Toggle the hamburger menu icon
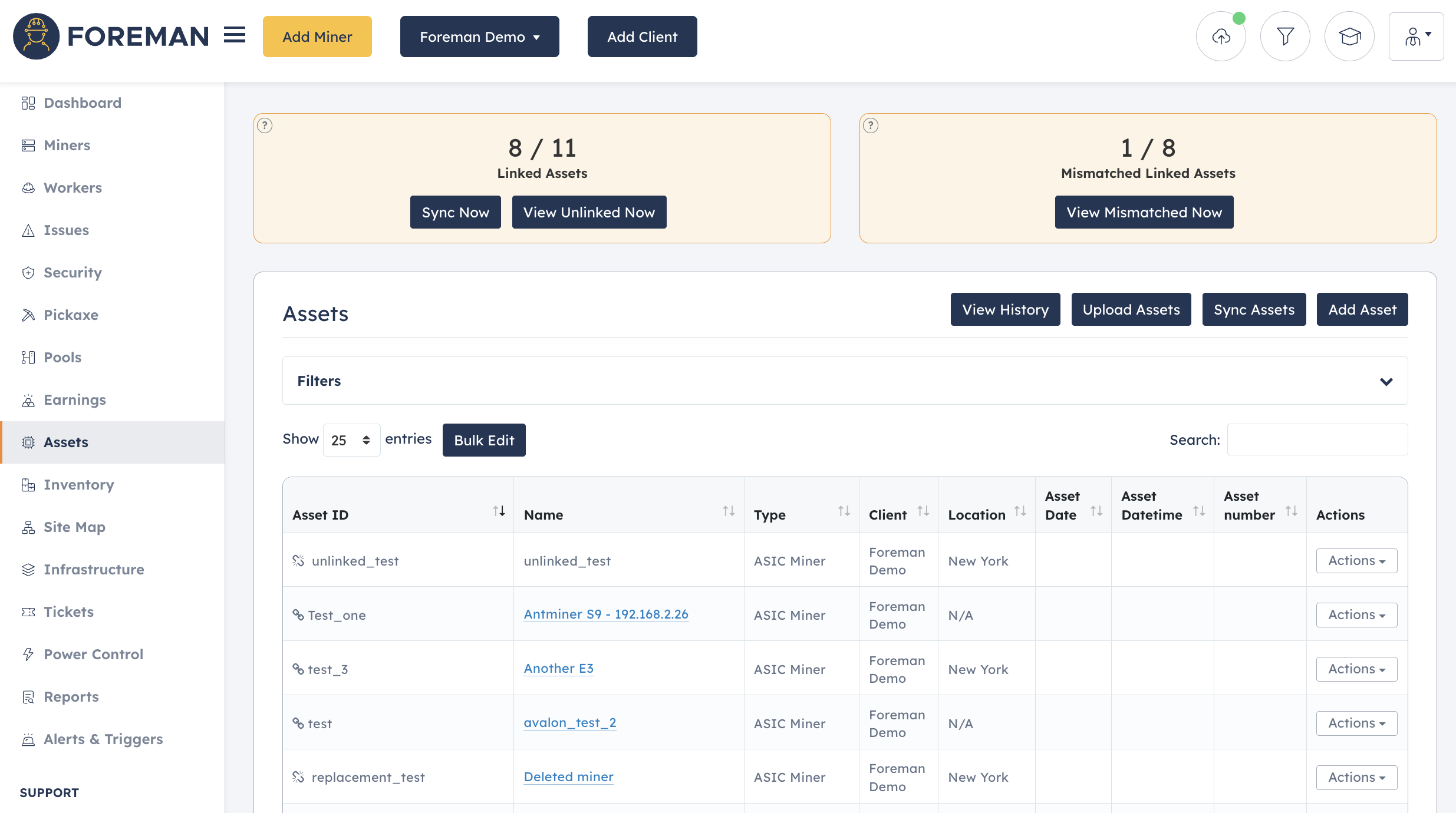Image resolution: width=1456 pixels, height=813 pixels. point(235,35)
